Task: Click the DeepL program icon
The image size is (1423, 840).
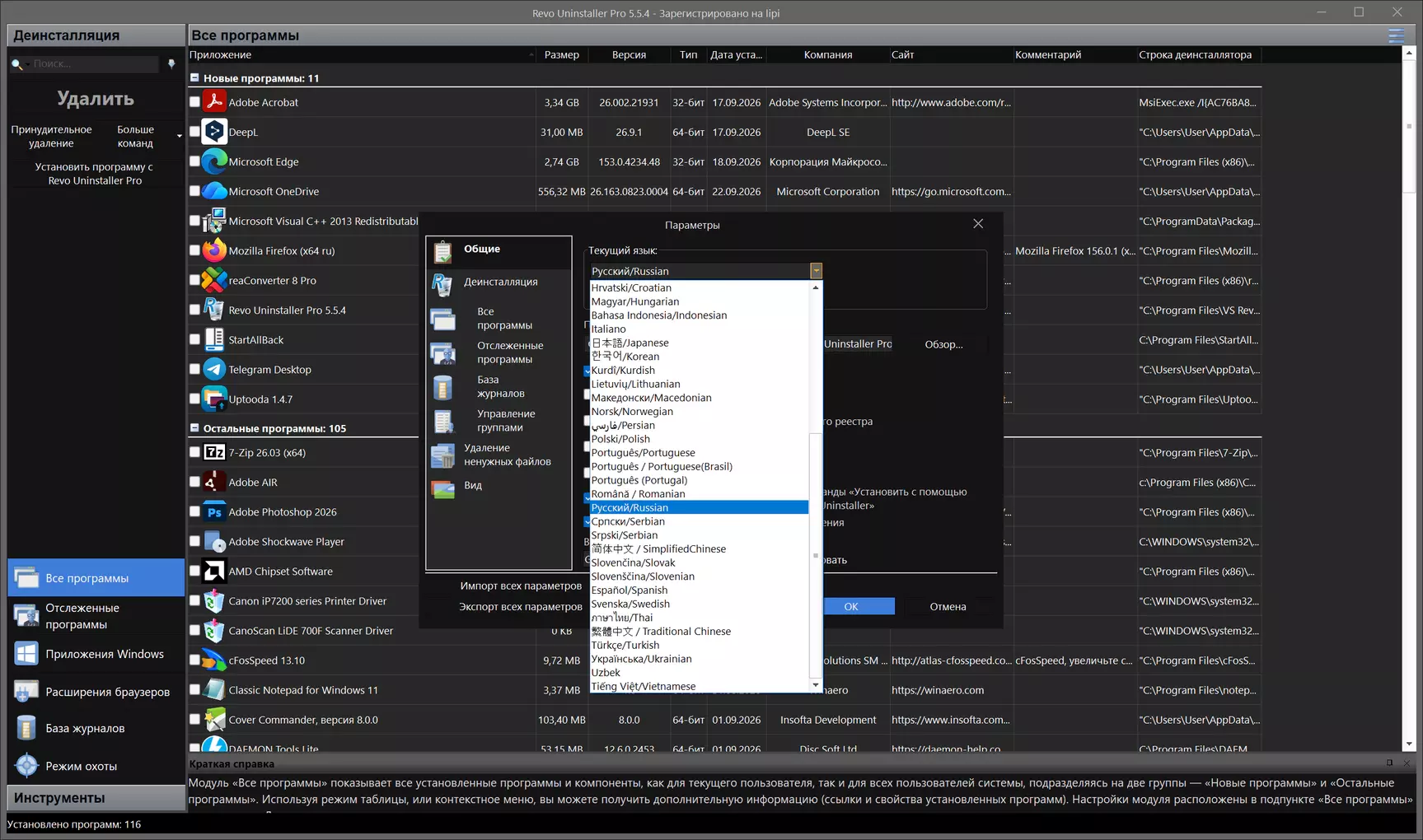Action: (214, 132)
